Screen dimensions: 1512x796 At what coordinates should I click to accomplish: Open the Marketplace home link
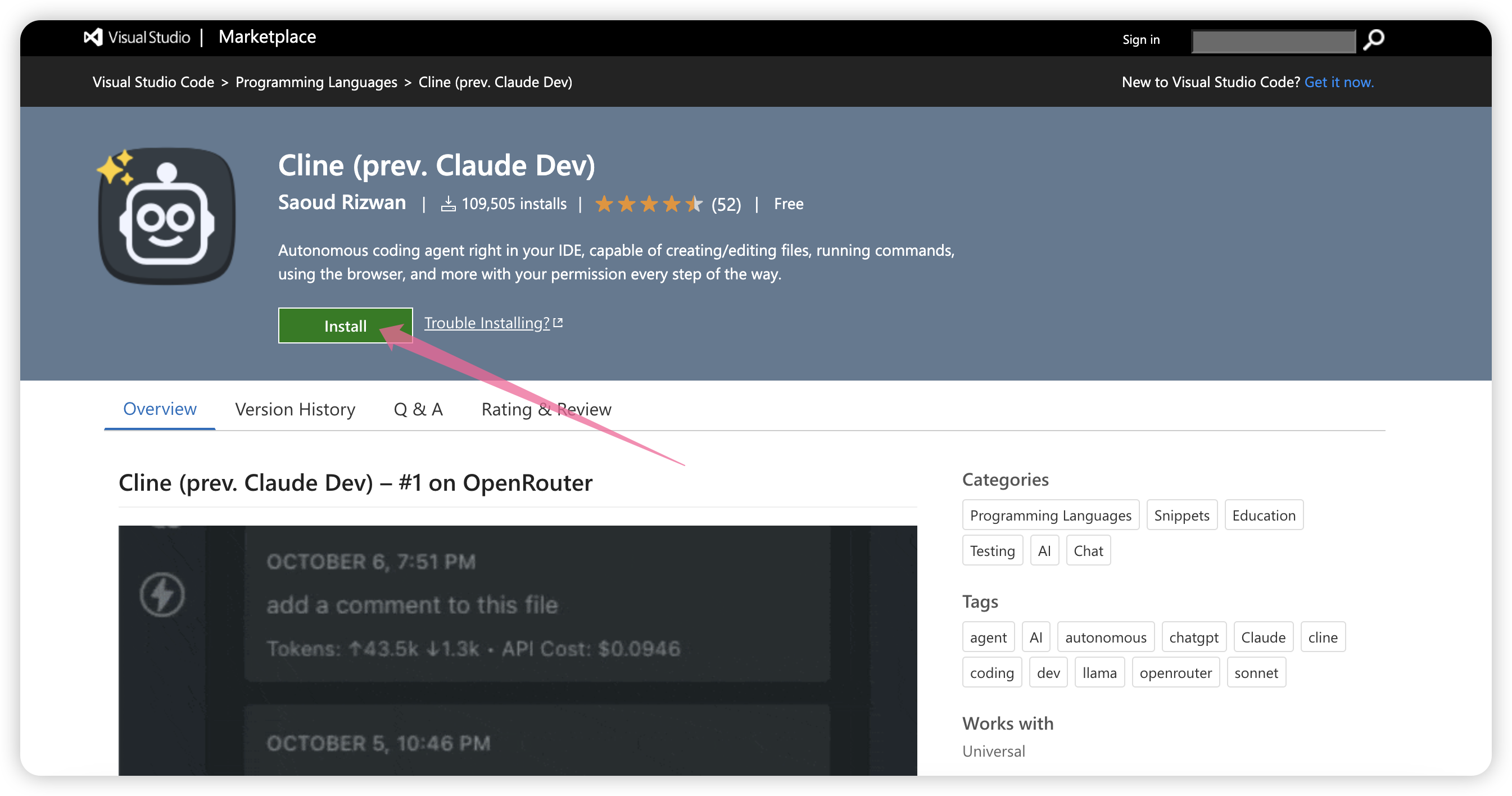(x=267, y=37)
